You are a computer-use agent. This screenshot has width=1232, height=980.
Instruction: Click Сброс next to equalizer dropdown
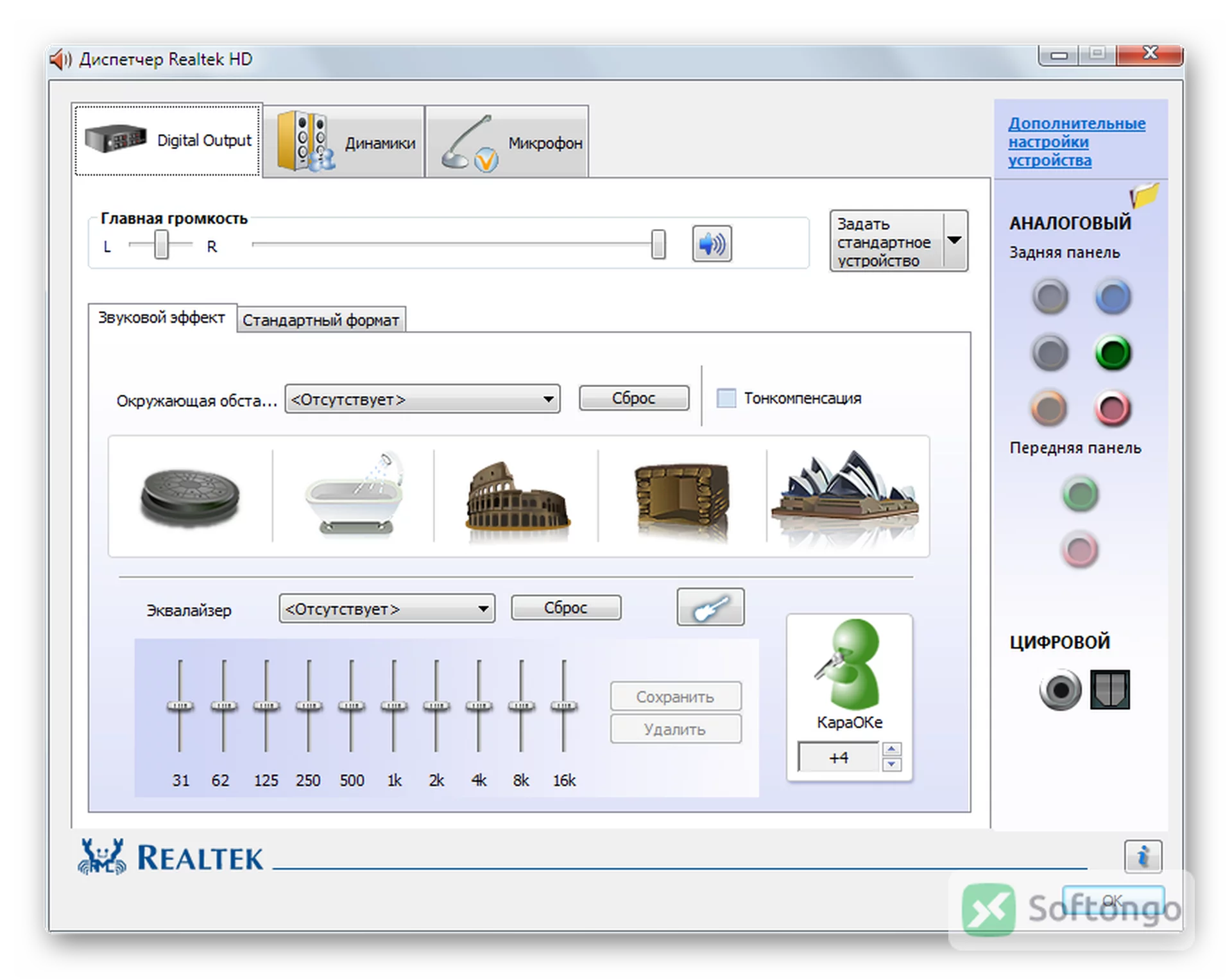click(x=566, y=607)
